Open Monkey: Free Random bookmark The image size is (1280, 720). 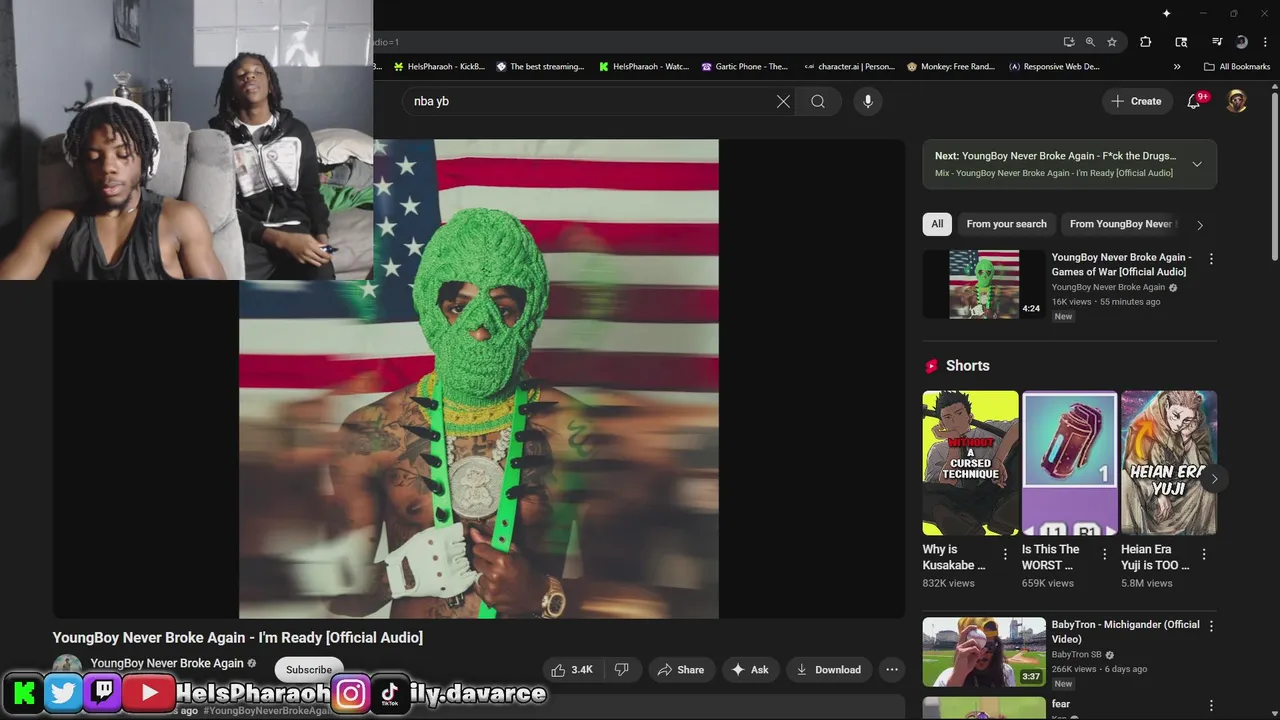951,67
